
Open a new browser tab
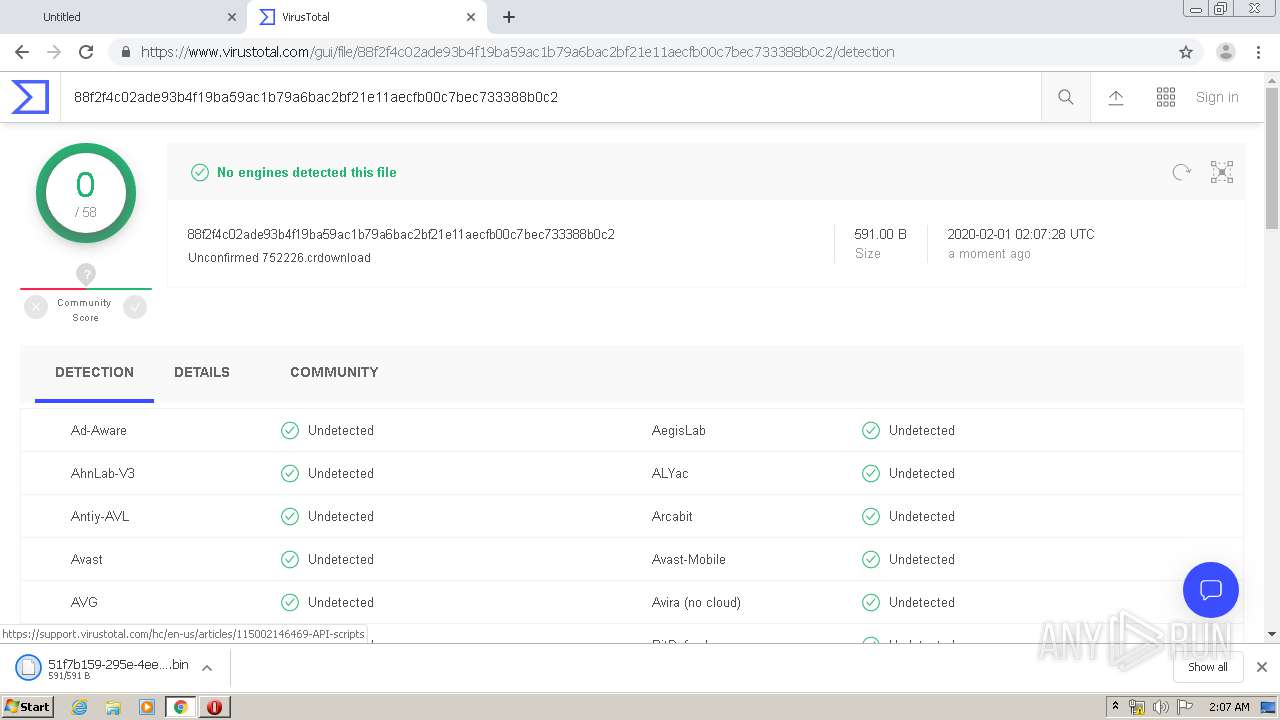point(509,17)
